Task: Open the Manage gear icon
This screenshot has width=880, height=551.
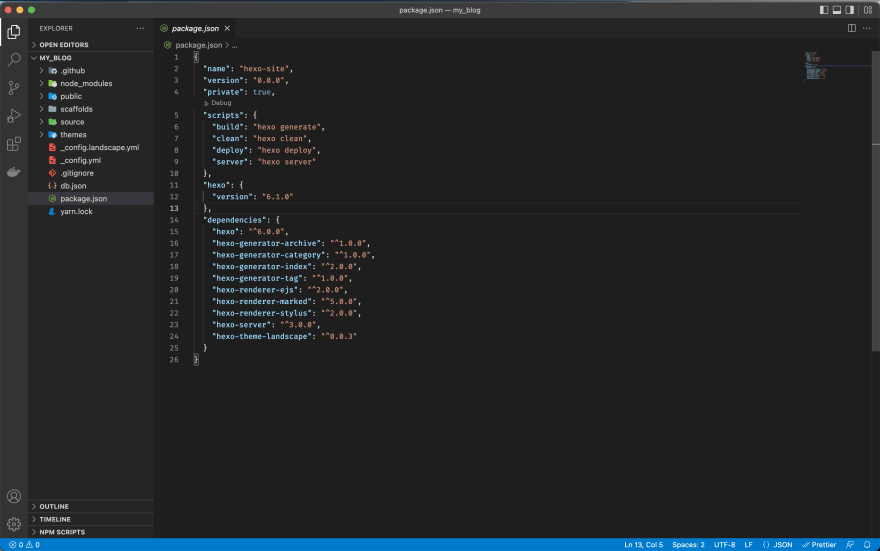Action: [13, 524]
